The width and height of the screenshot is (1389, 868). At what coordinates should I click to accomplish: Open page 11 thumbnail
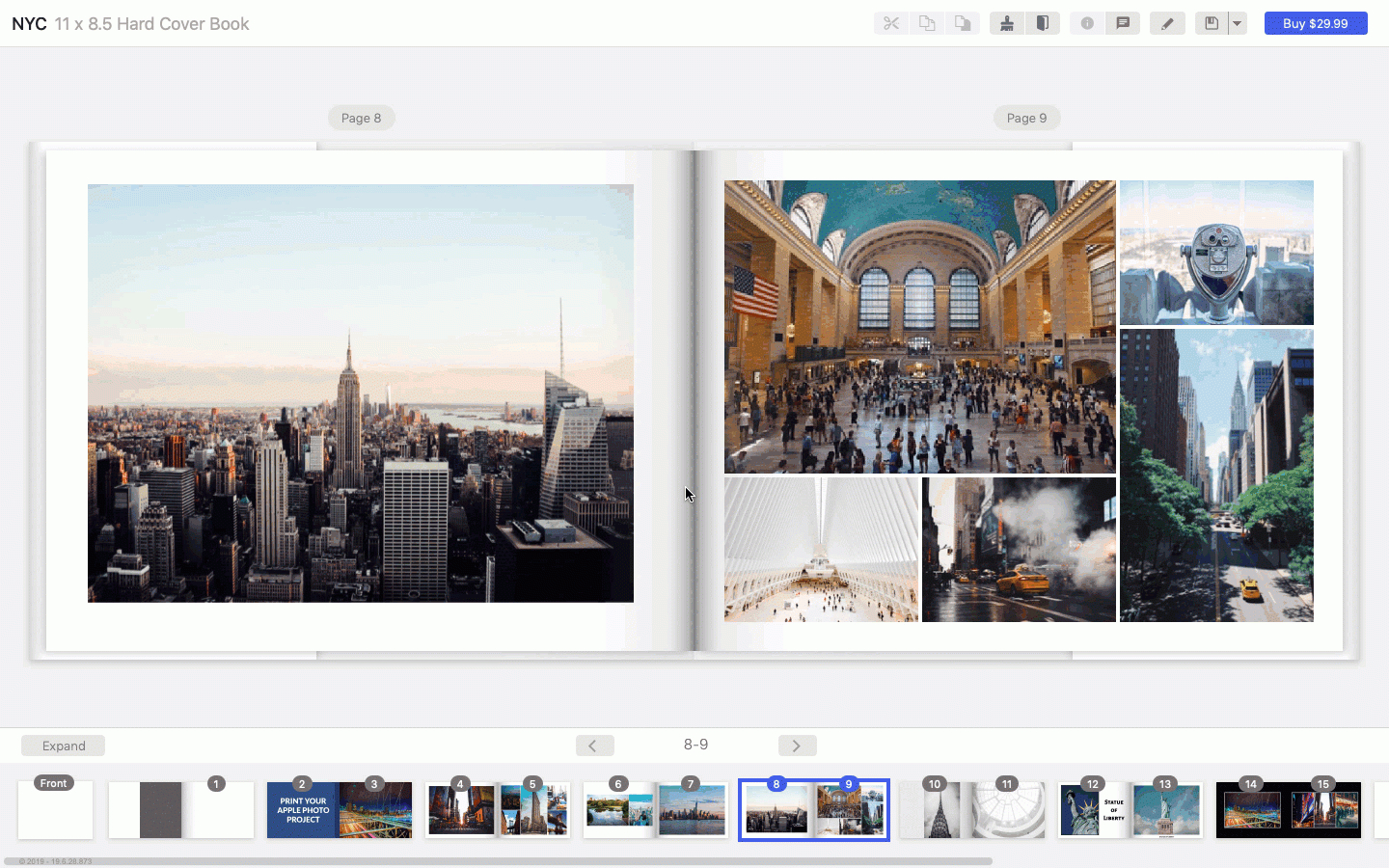pos(1009,809)
